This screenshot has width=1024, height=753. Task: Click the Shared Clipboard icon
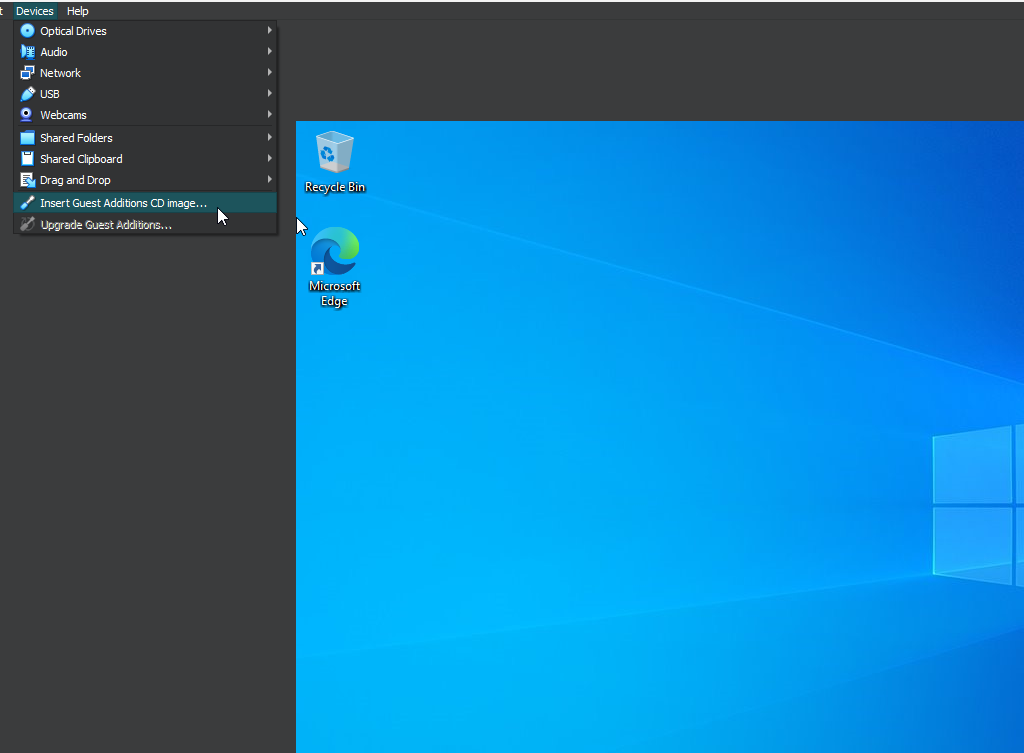pos(27,159)
